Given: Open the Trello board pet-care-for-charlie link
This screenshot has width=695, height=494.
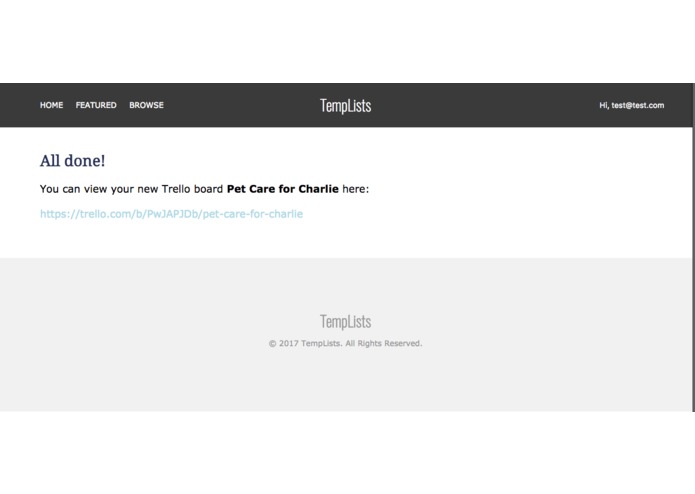Looking at the screenshot, I should tap(172, 214).
